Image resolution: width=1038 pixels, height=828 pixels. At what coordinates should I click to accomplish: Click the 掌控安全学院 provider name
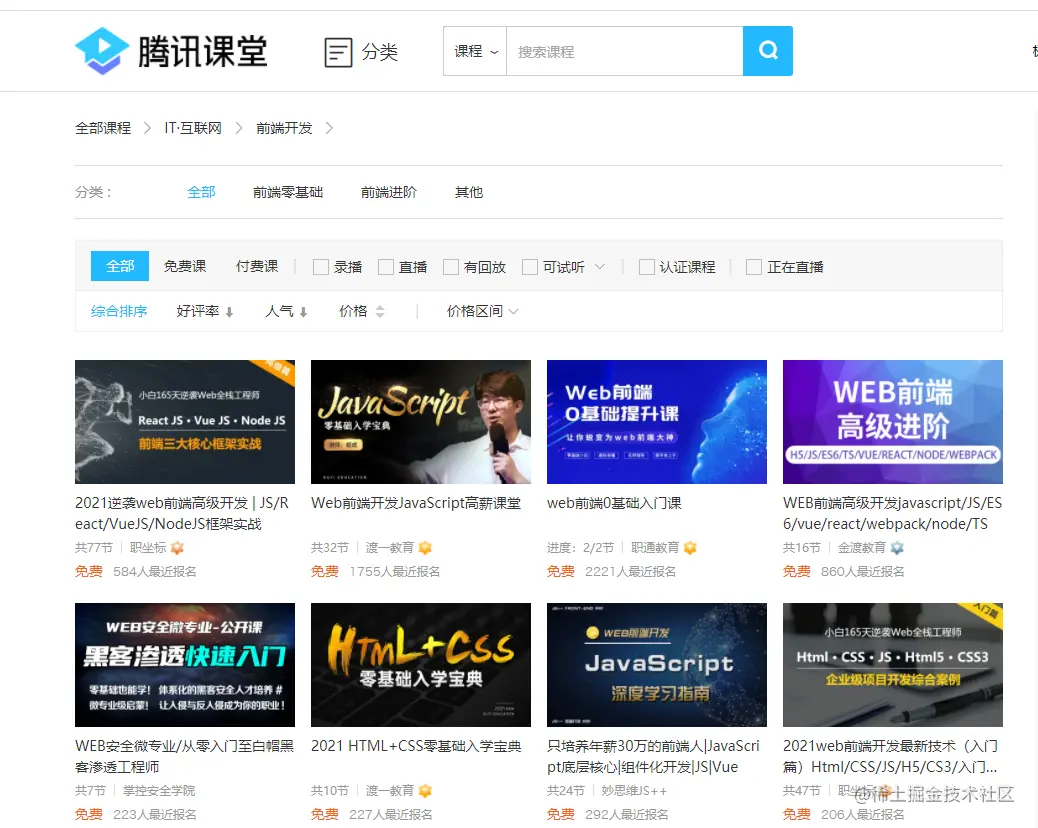159,790
